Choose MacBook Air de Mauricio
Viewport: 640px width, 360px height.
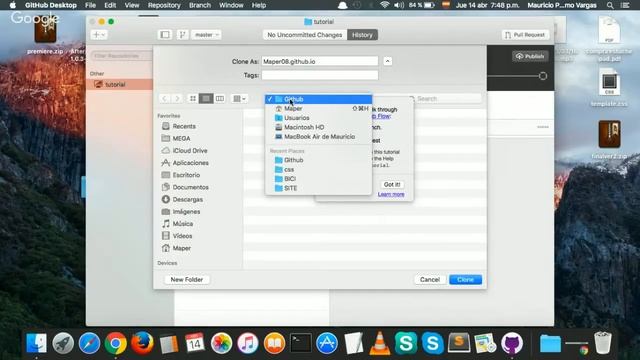tap(318, 137)
